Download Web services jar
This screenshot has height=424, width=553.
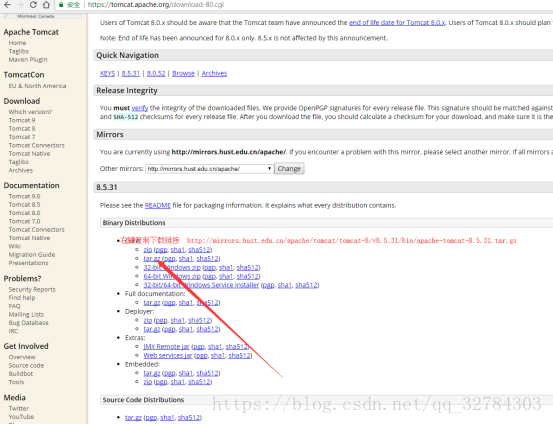pos(168,356)
